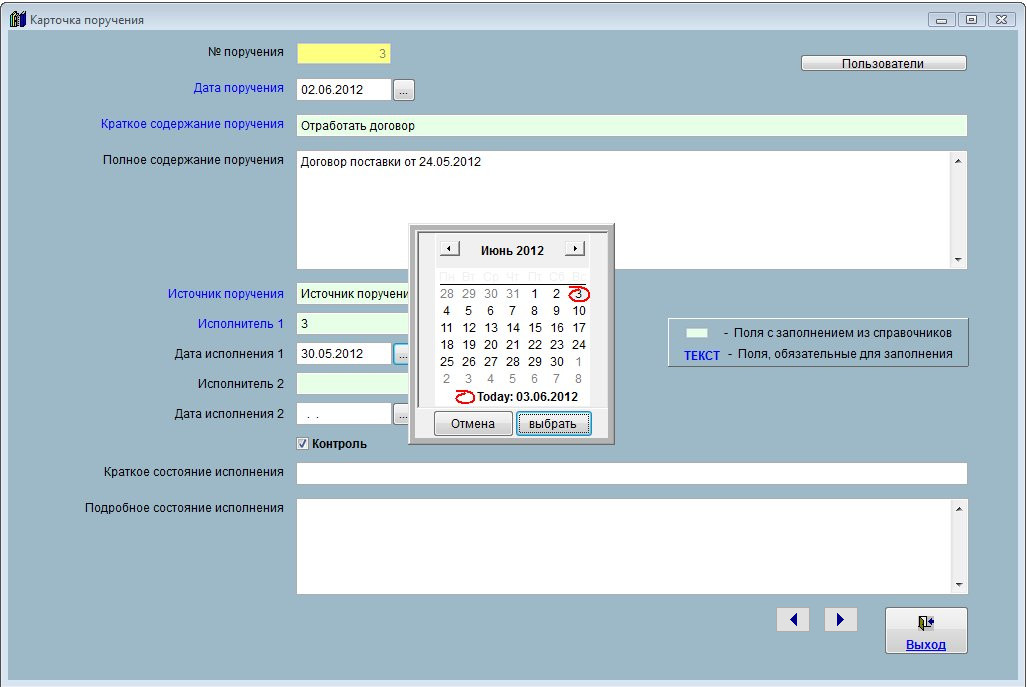1027x687 pixels.
Task: Select June 18 in the calendar
Action: click(447, 345)
